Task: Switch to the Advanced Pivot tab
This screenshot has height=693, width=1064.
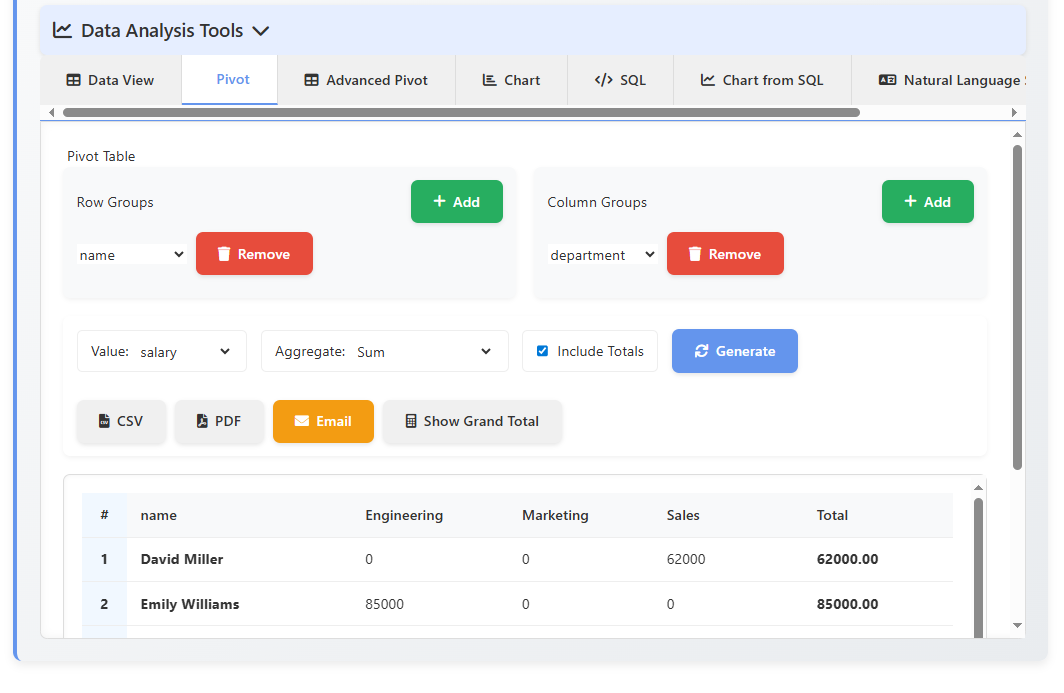Action: point(366,79)
